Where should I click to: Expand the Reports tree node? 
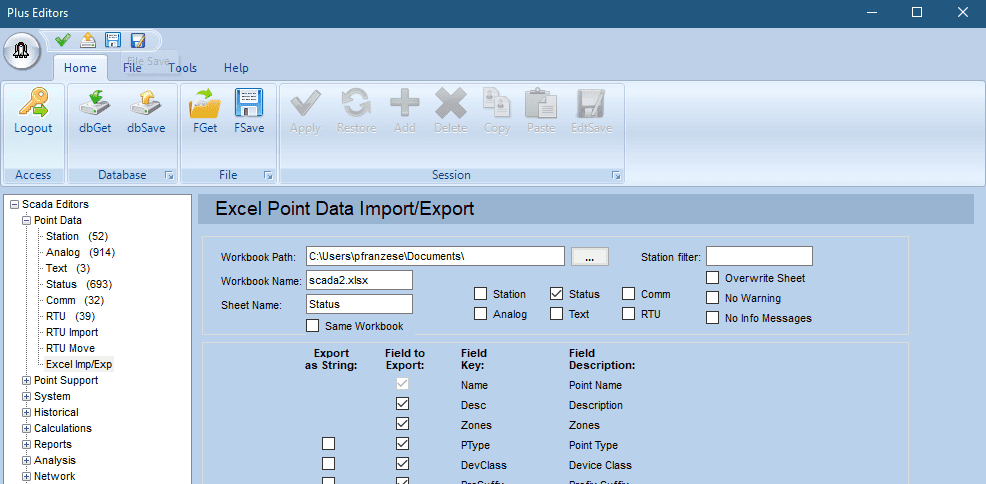(x=26, y=444)
